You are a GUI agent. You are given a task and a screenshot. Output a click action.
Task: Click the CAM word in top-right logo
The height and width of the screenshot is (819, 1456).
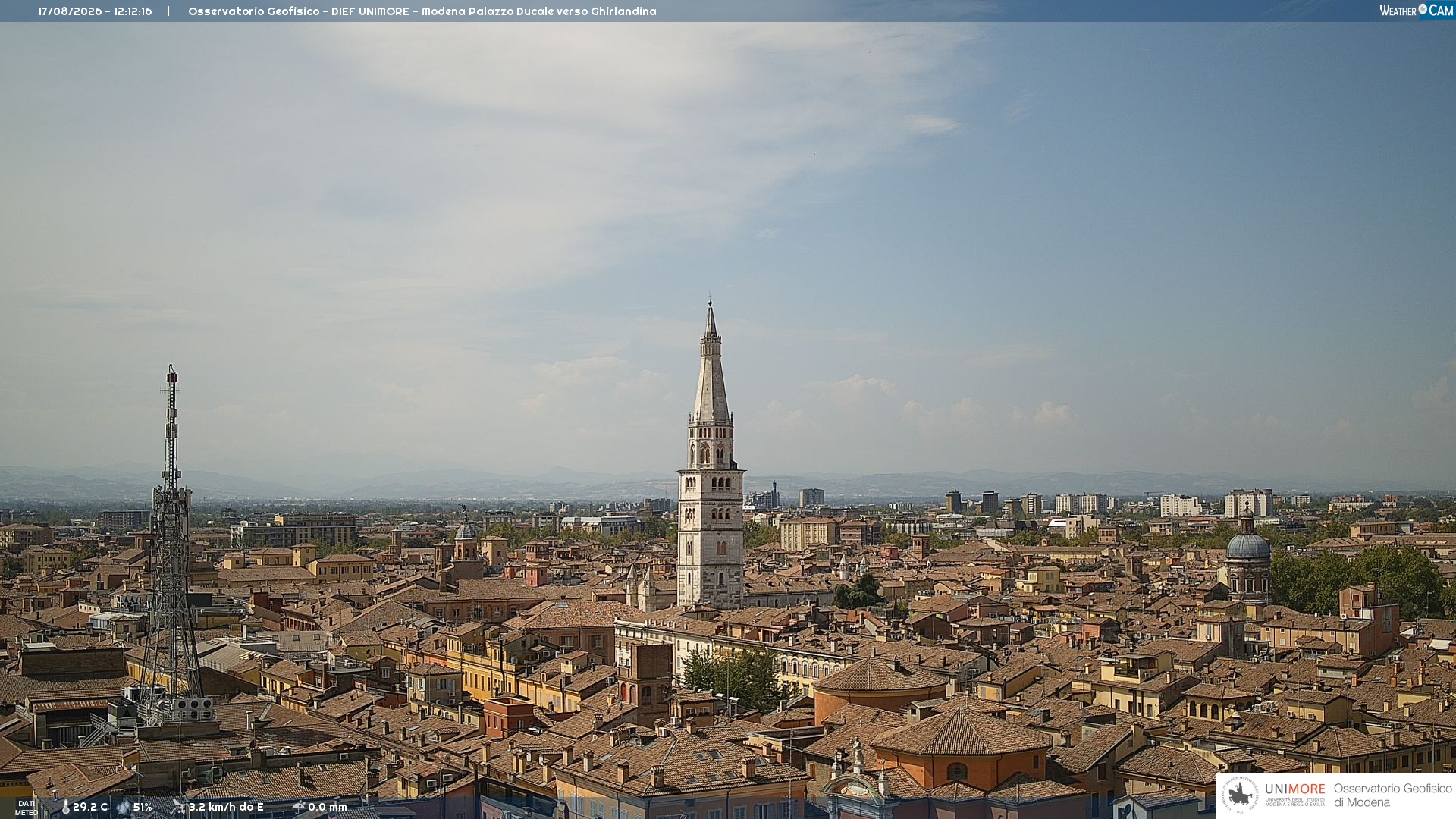[x=1441, y=10]
